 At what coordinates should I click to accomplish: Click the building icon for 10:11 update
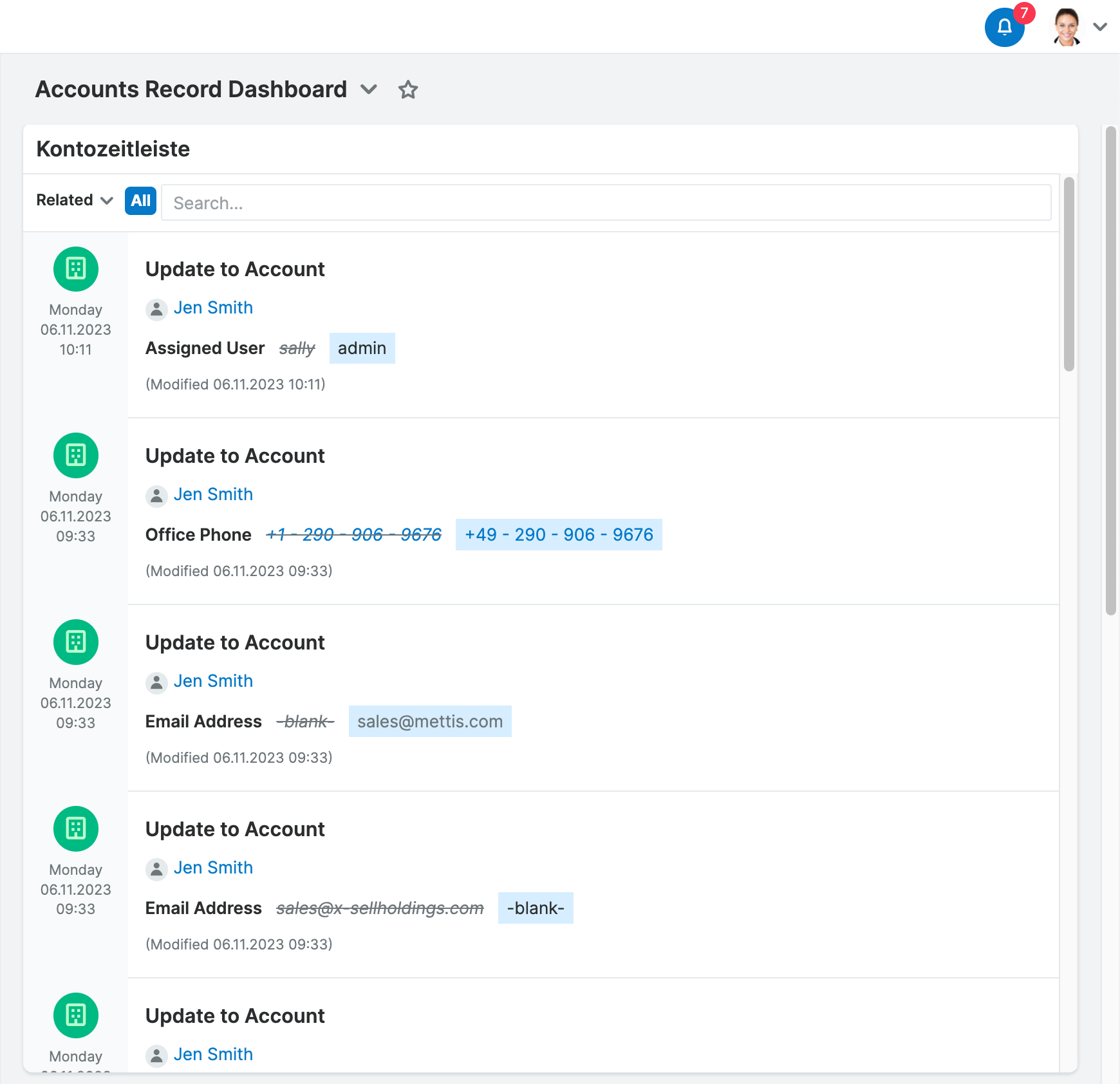[76, 269]
